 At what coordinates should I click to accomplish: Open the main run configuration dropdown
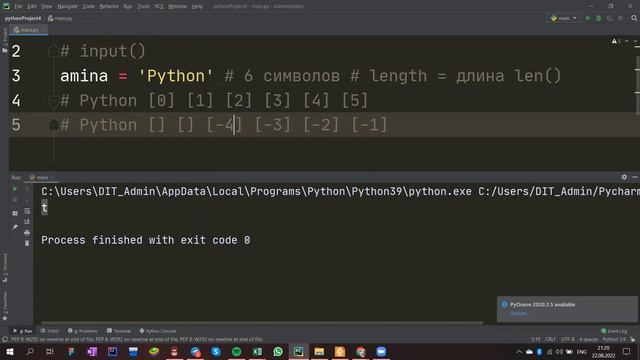point(563,18)
